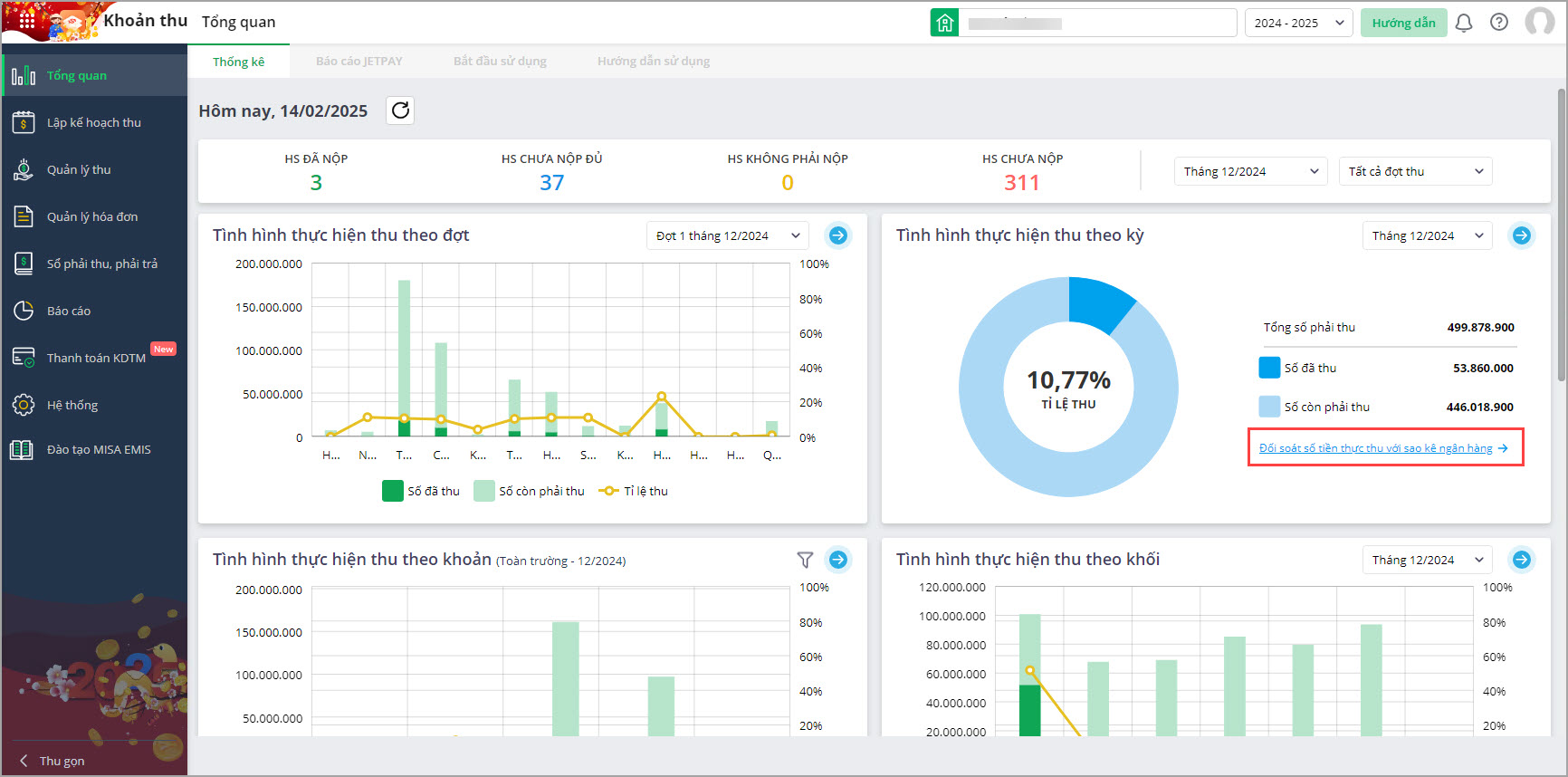
Task: Open the 'Tất cả đợt thu' dropdown
Action: click(x=1415, y=171)
